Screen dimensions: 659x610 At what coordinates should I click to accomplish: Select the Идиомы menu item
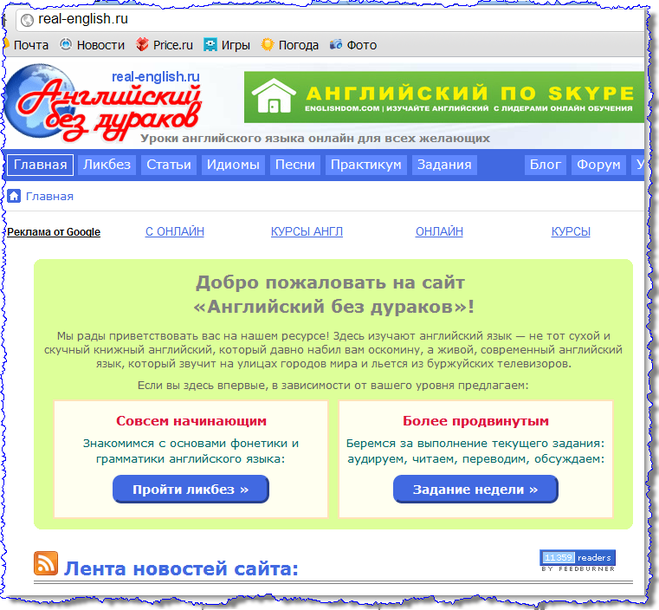(232, 165)
